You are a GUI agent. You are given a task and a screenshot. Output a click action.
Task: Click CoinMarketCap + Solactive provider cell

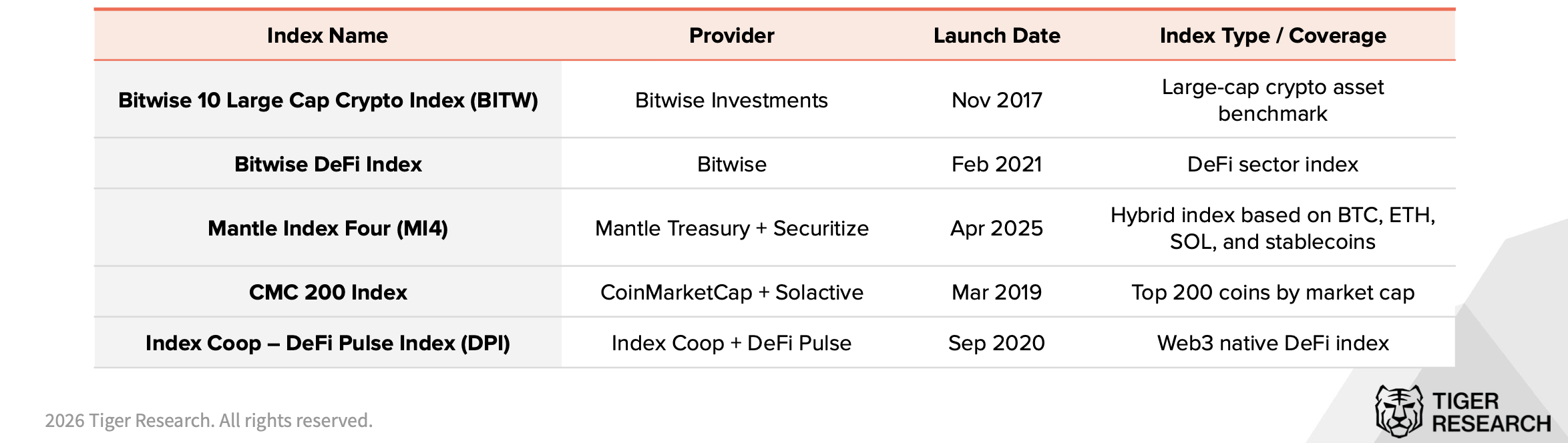coord(731,292)
